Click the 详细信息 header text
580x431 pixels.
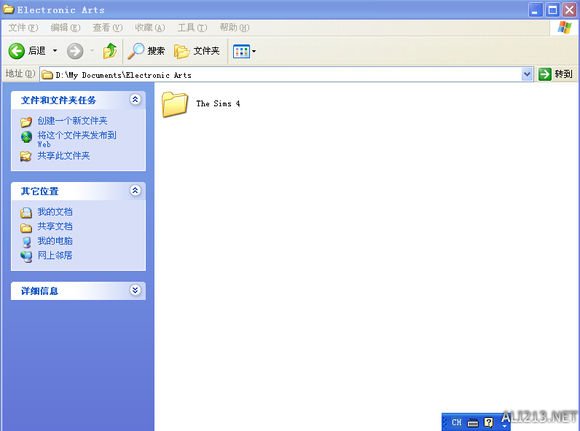tap(40, 291)
